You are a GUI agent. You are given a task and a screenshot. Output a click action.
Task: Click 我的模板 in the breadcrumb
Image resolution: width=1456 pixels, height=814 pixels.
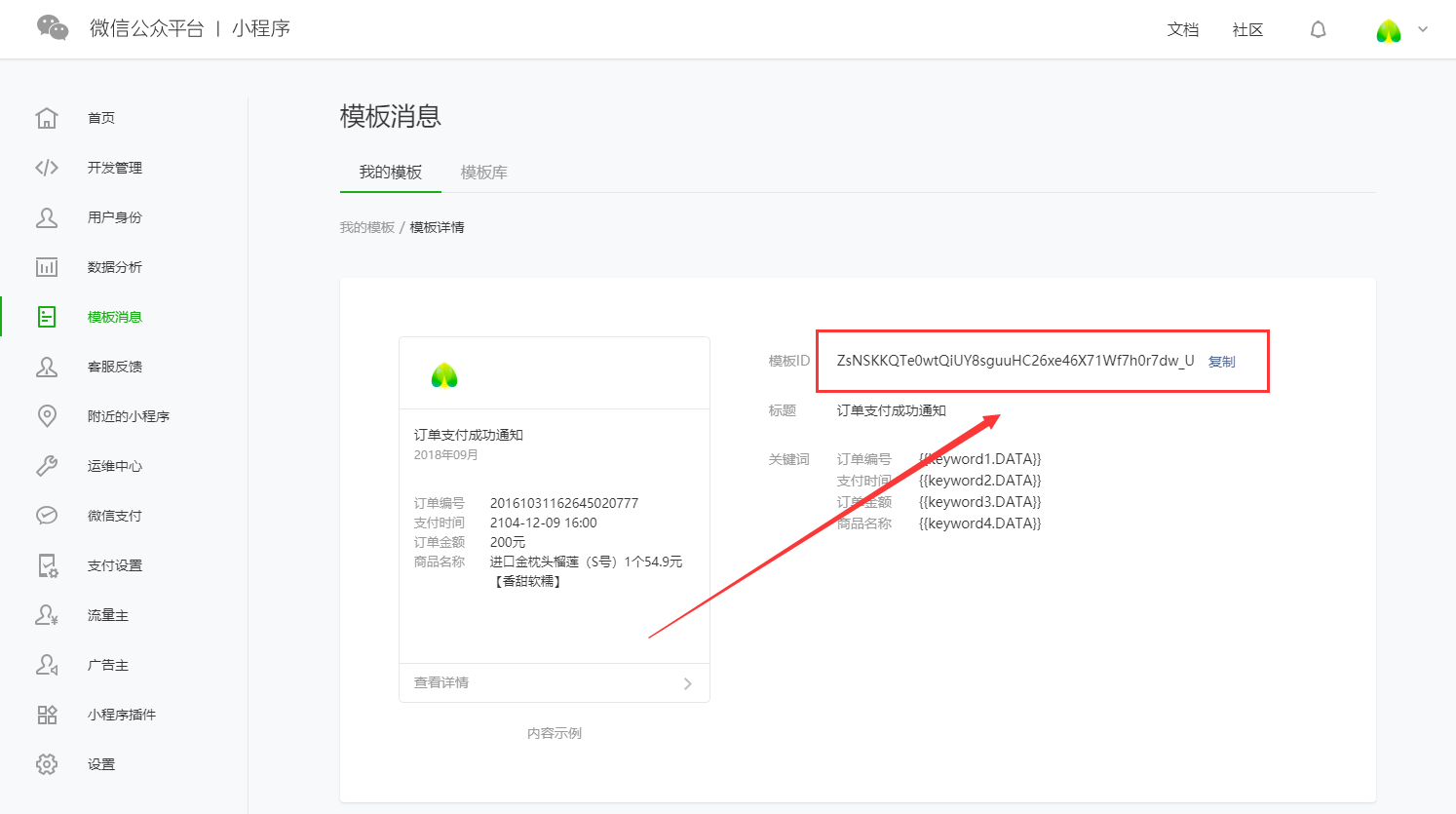point(366,227)
